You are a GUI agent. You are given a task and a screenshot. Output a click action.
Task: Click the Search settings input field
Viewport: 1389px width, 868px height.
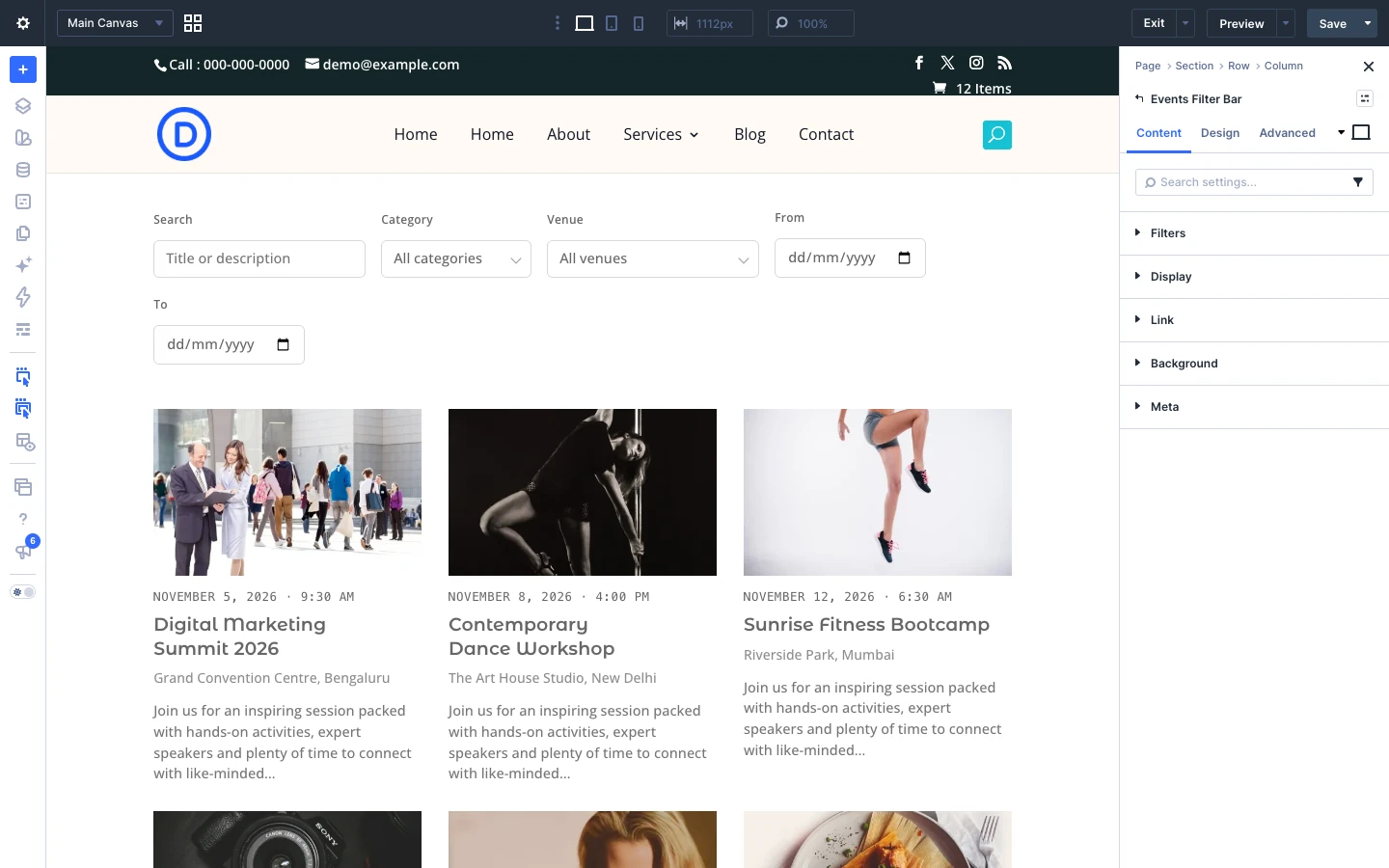[x=1243, y=182]
